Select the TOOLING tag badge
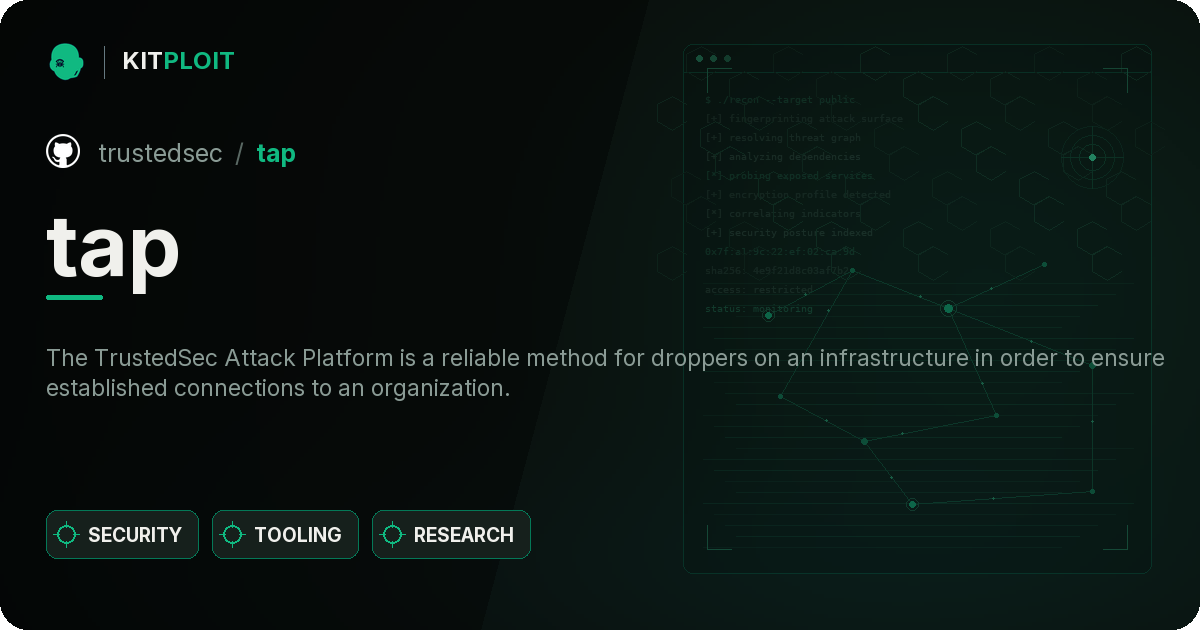This screenshot has height=630, width=1200. click(285, 535)
